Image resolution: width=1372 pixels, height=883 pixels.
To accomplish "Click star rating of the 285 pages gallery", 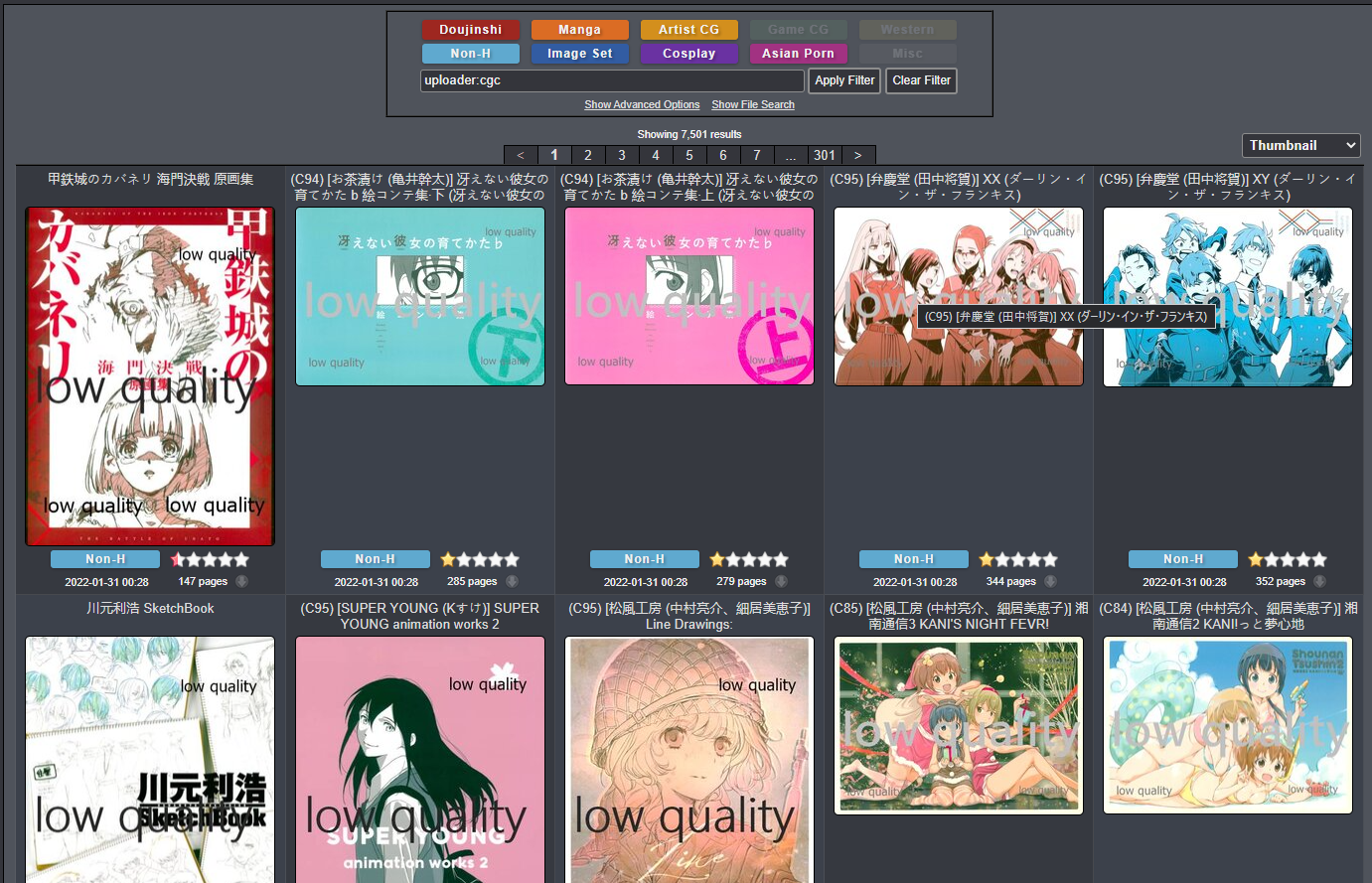I will (479, 559).
